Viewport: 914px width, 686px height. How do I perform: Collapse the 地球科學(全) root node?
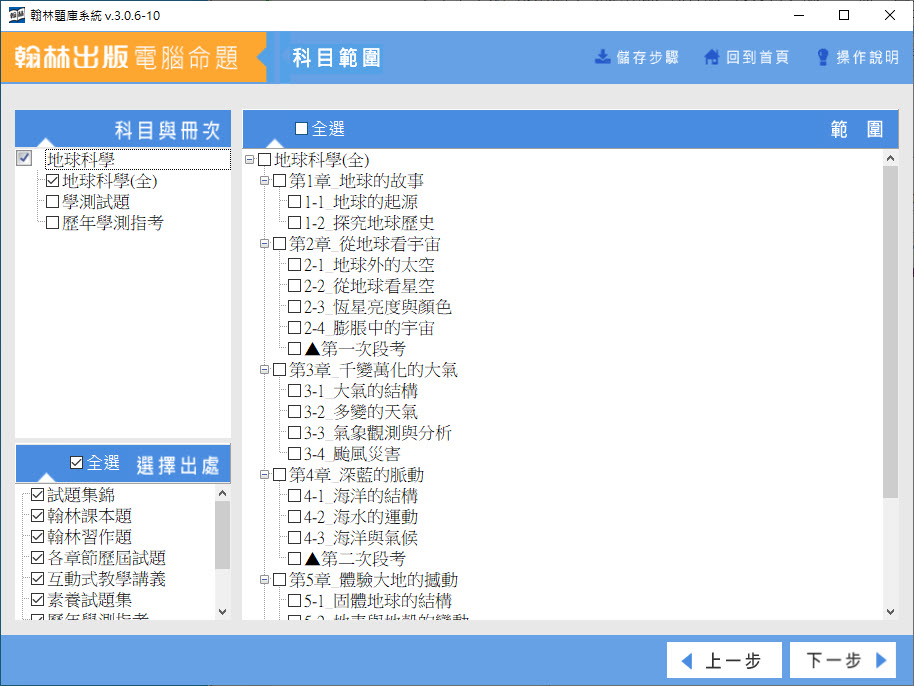249,160
